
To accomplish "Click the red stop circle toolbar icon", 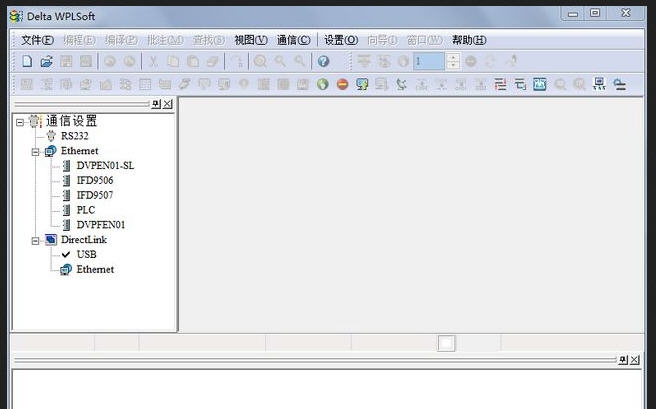I will point(342,84).
